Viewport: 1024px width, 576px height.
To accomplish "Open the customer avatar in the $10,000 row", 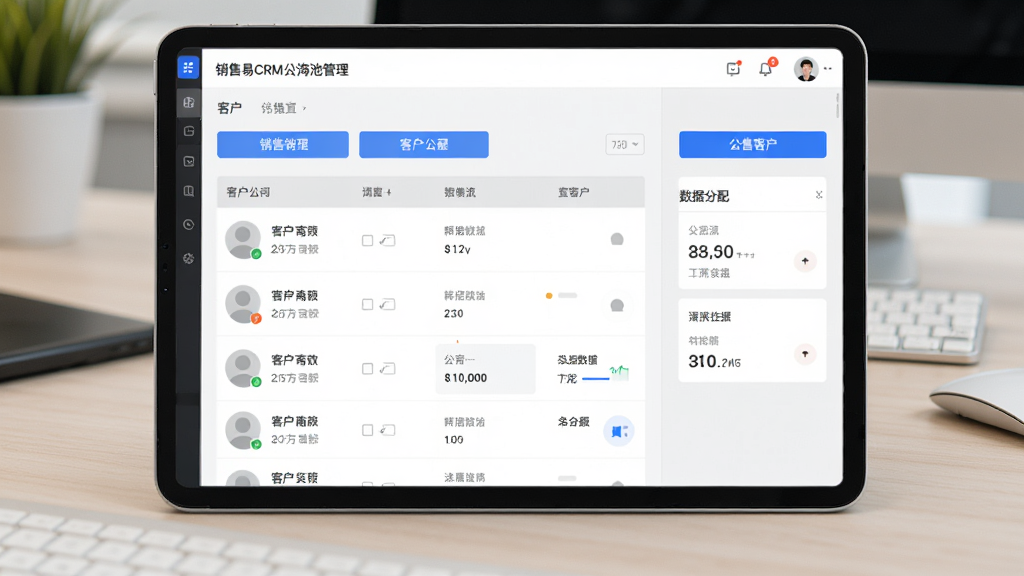I will pos(243,368).
